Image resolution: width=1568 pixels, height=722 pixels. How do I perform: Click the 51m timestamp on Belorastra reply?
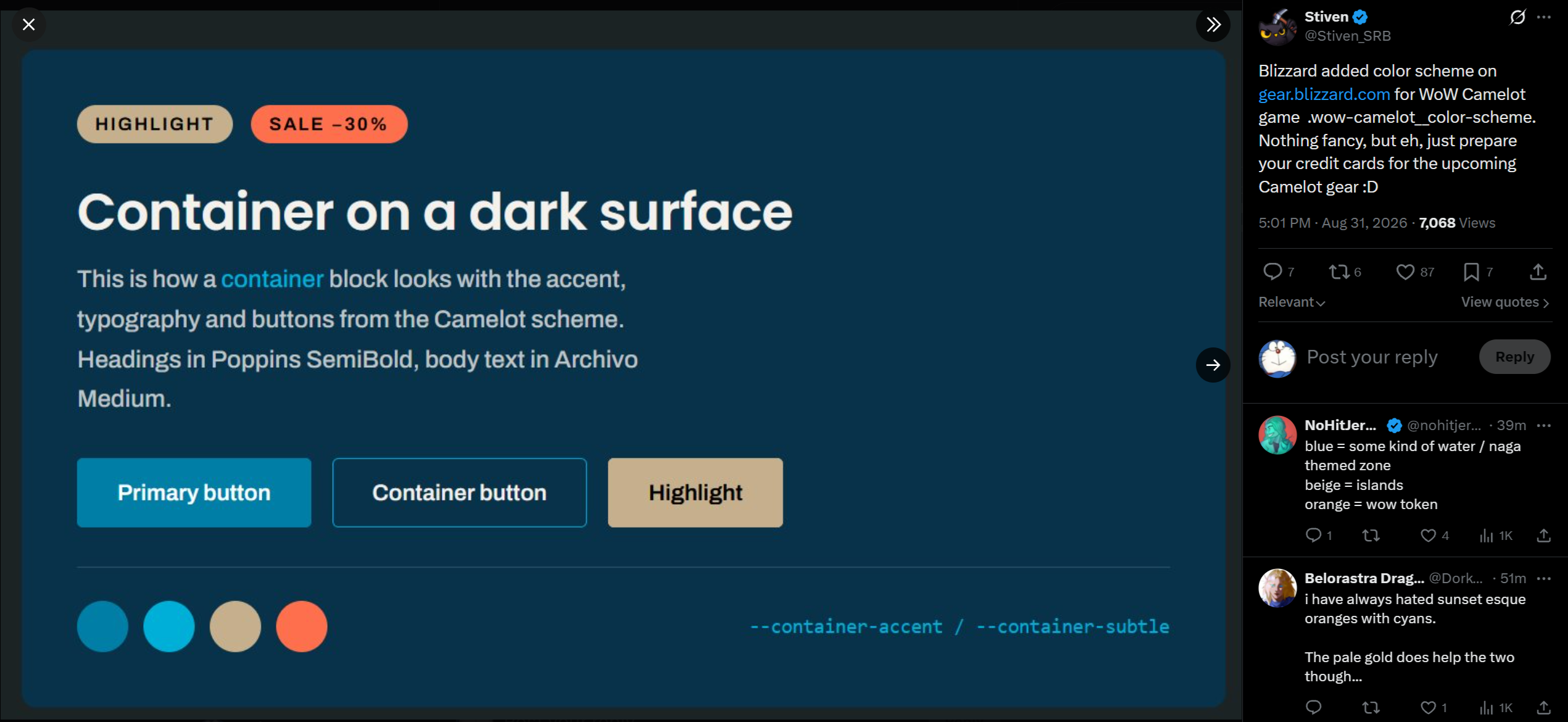pos(1513,578)
